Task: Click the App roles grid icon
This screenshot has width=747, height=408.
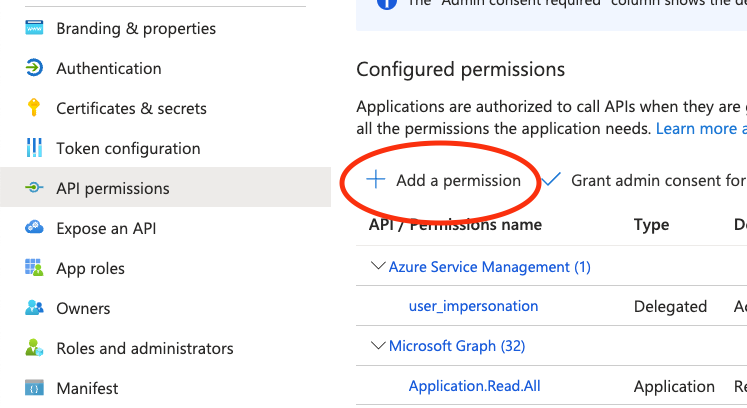Action: point(34,267)
